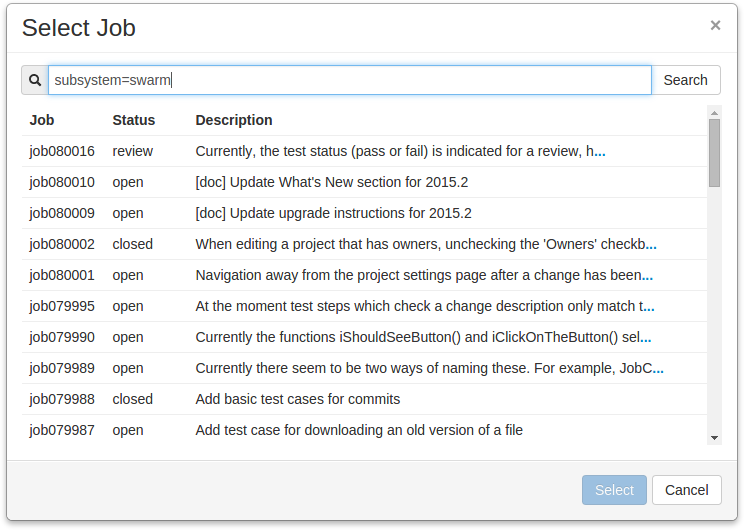Expand truncated description ellipsis for job080016
744x530 pixels.
pos(600,154)
